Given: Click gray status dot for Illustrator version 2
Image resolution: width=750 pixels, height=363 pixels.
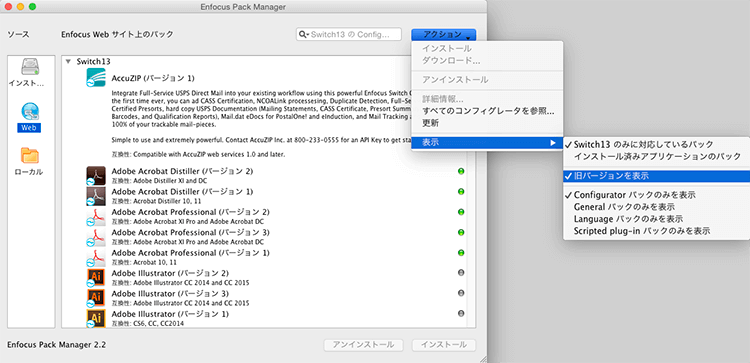Looking at the screenshot, I should tap(461, 273).
